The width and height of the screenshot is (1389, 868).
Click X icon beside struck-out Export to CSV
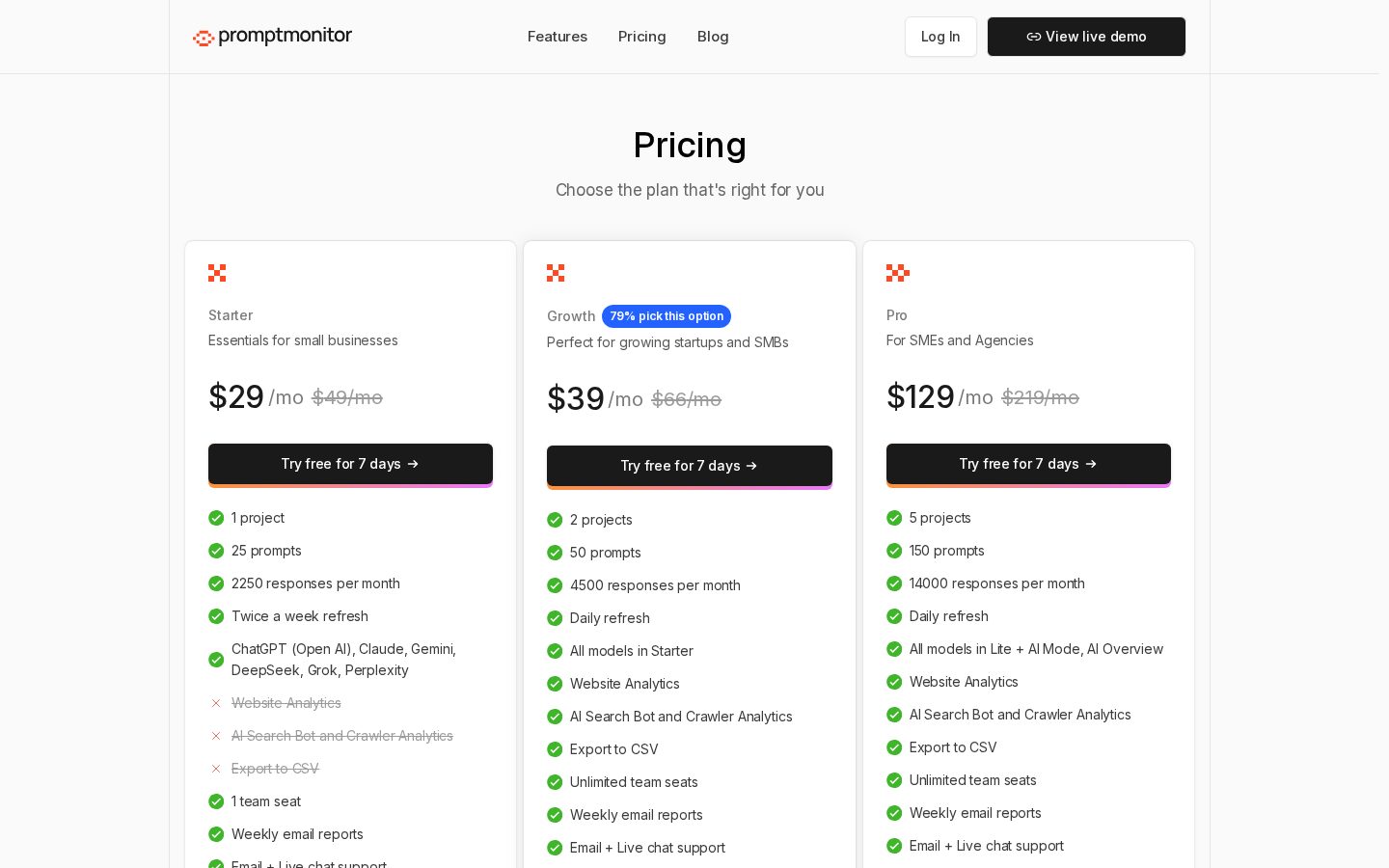point(216,769)
